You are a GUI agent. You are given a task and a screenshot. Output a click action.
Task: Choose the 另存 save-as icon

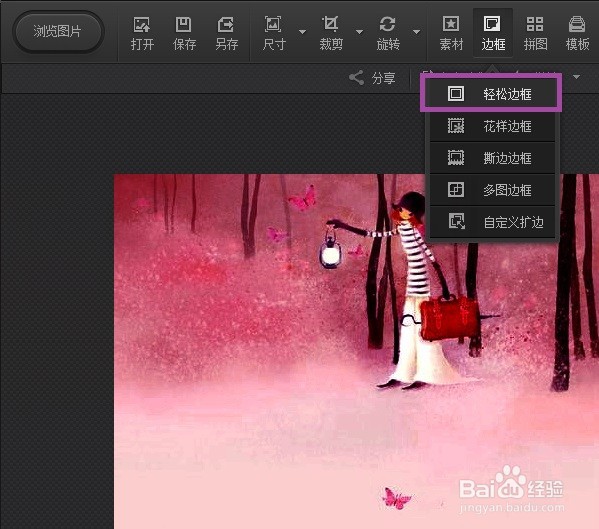[227, 34]
